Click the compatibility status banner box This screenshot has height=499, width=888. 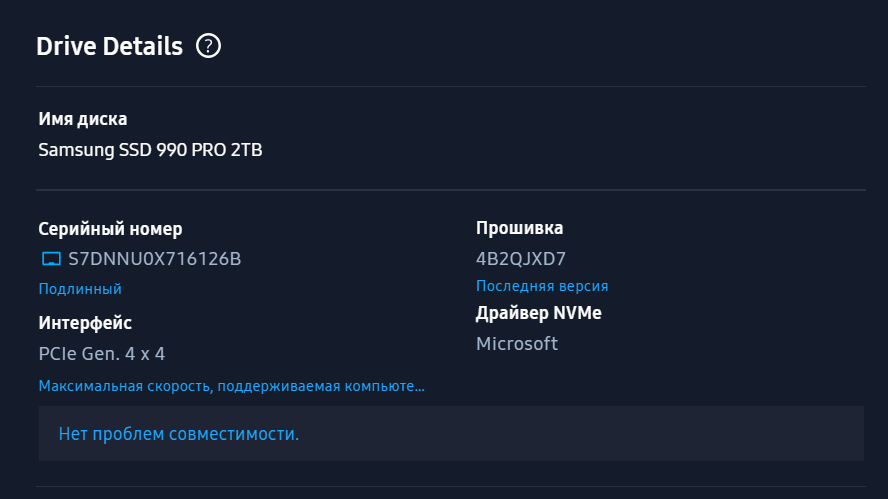coord(451,433)
